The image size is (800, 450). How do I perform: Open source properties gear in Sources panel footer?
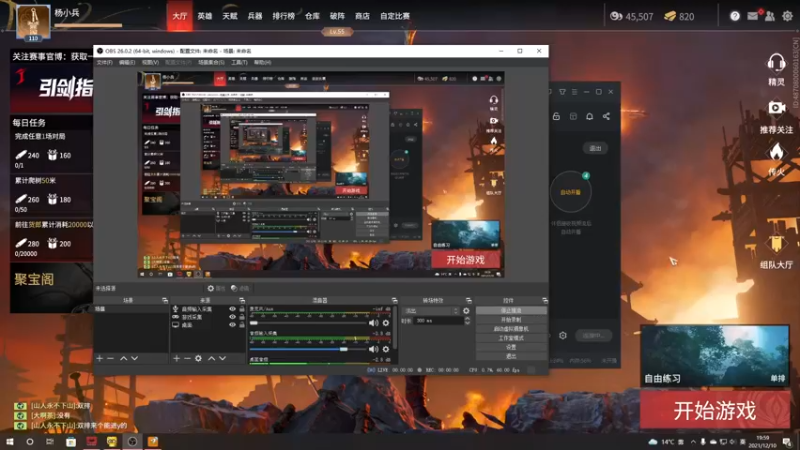(198, 358)
